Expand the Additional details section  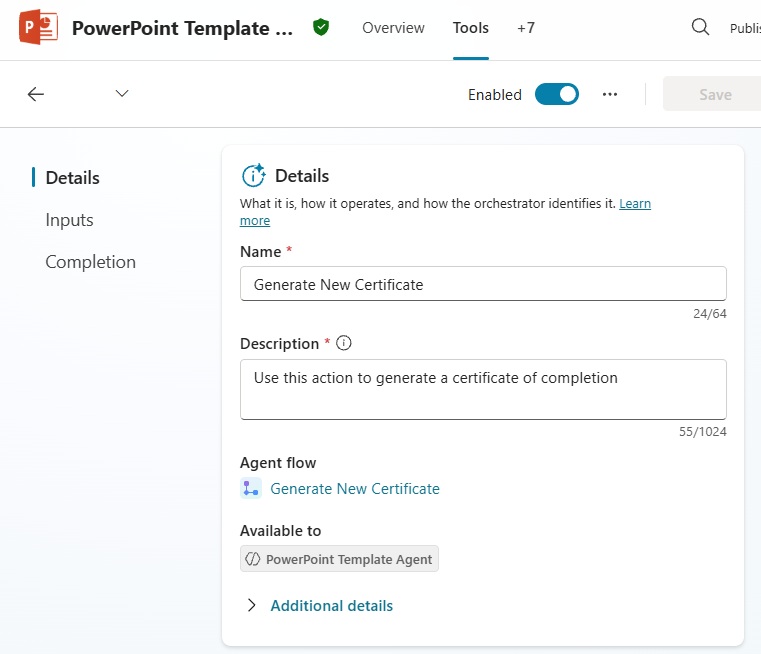(330, 605)
